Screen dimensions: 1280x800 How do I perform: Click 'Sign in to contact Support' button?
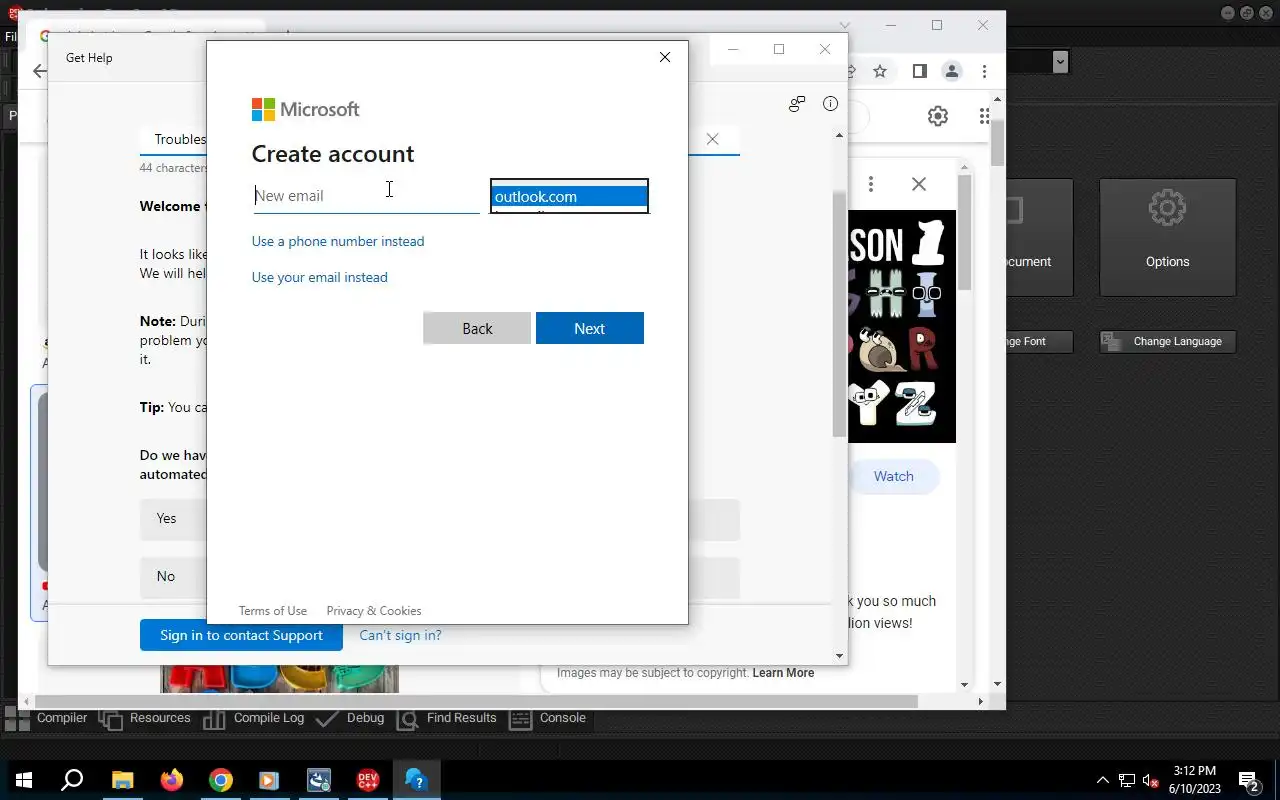[241, 635]
